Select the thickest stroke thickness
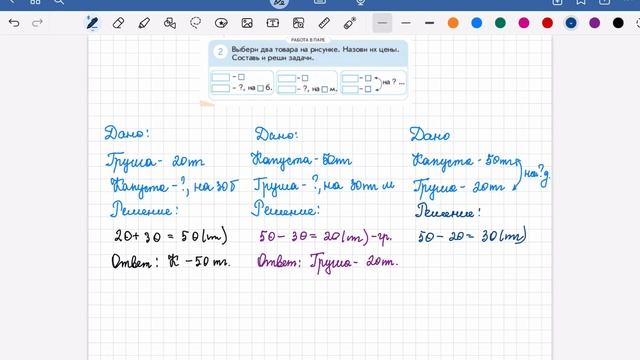Viewport: 640px width, 360px height. tap(429, 23)
